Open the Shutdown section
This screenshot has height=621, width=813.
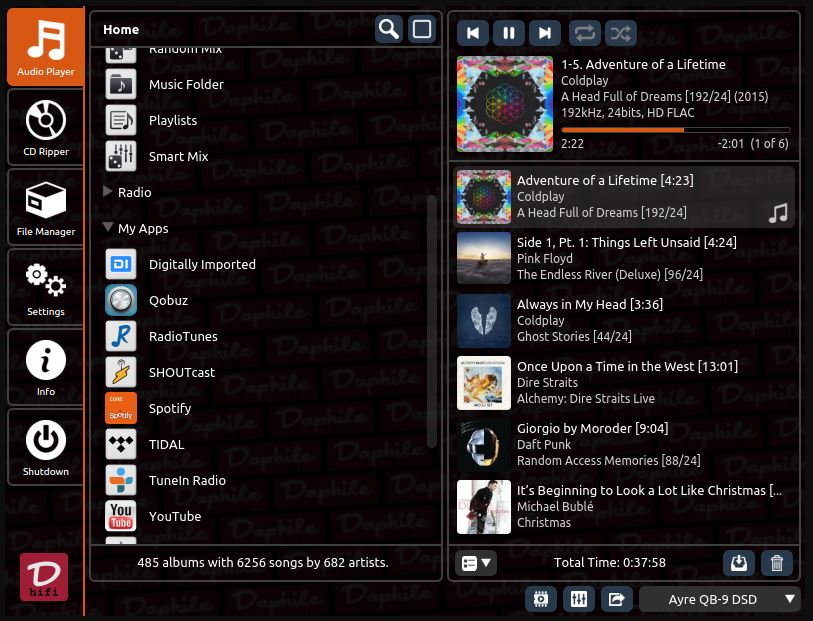point(46,447)
